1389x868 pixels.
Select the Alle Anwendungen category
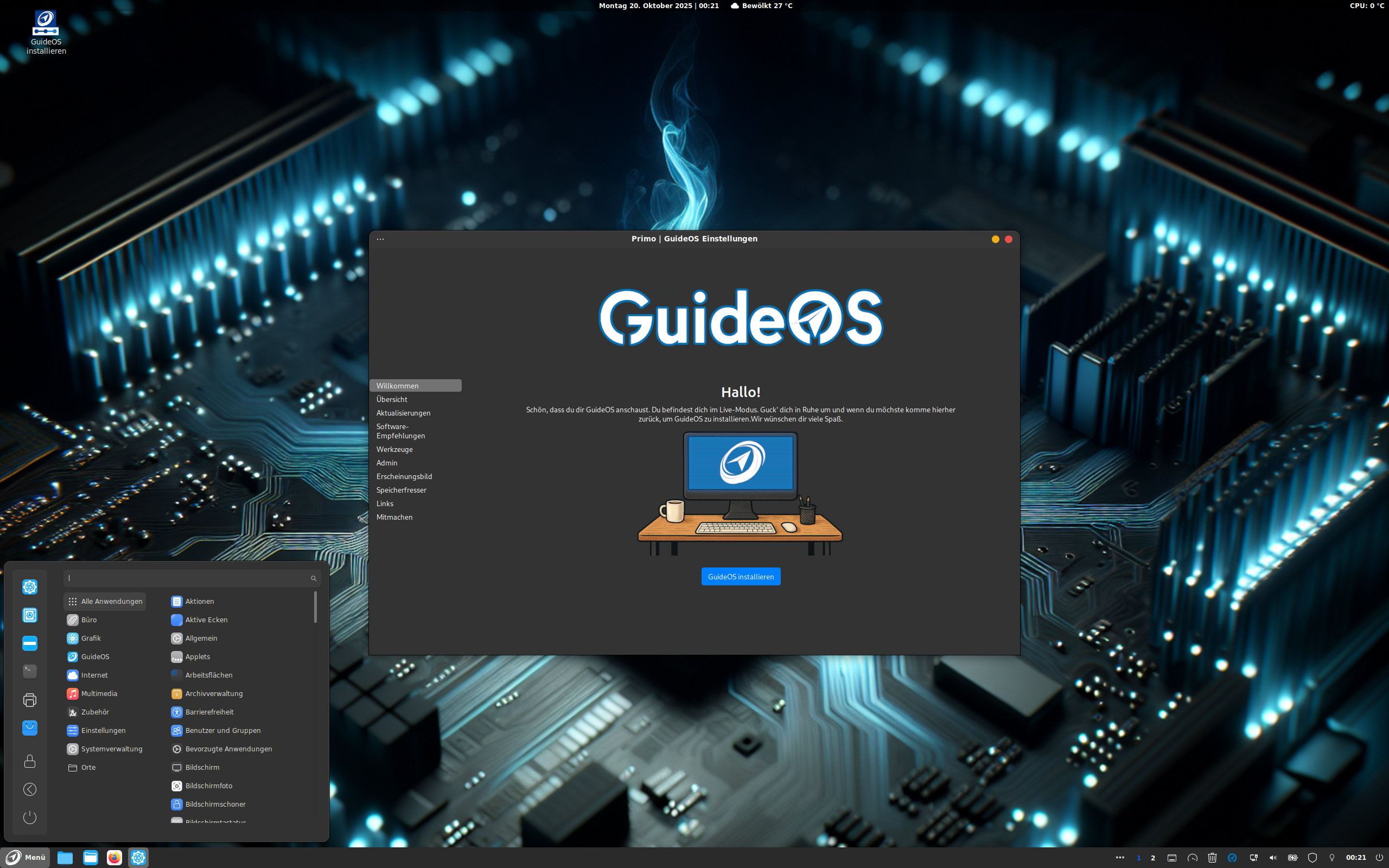pos(105,601)
